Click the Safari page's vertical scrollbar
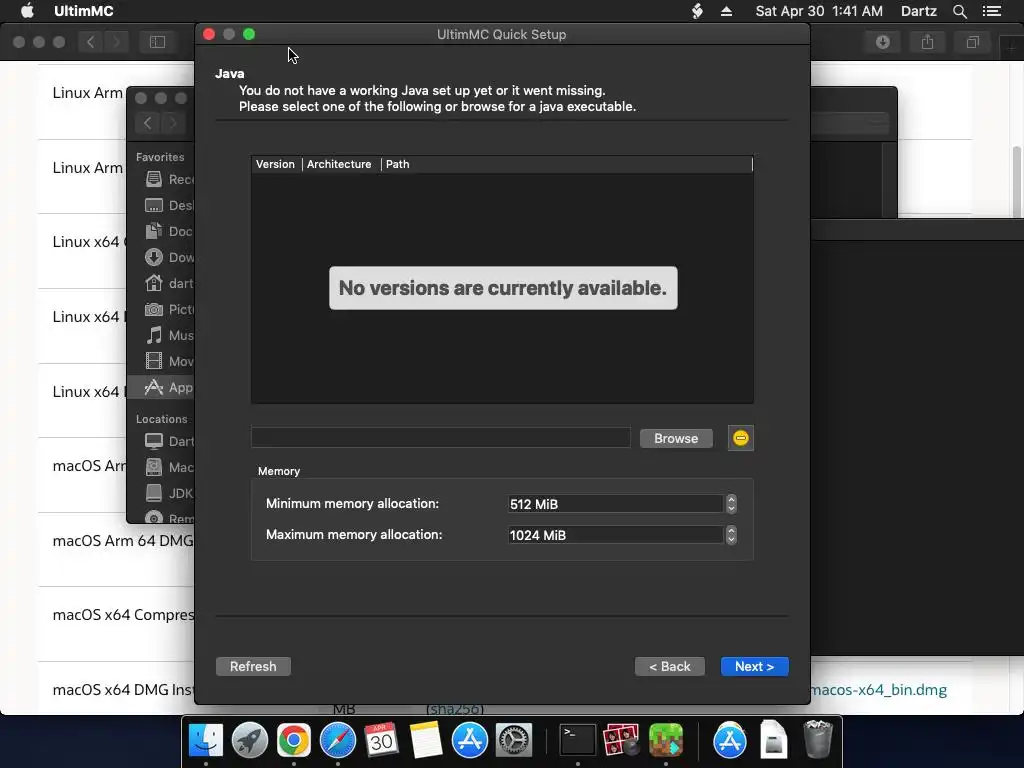 coord(1016,183)
